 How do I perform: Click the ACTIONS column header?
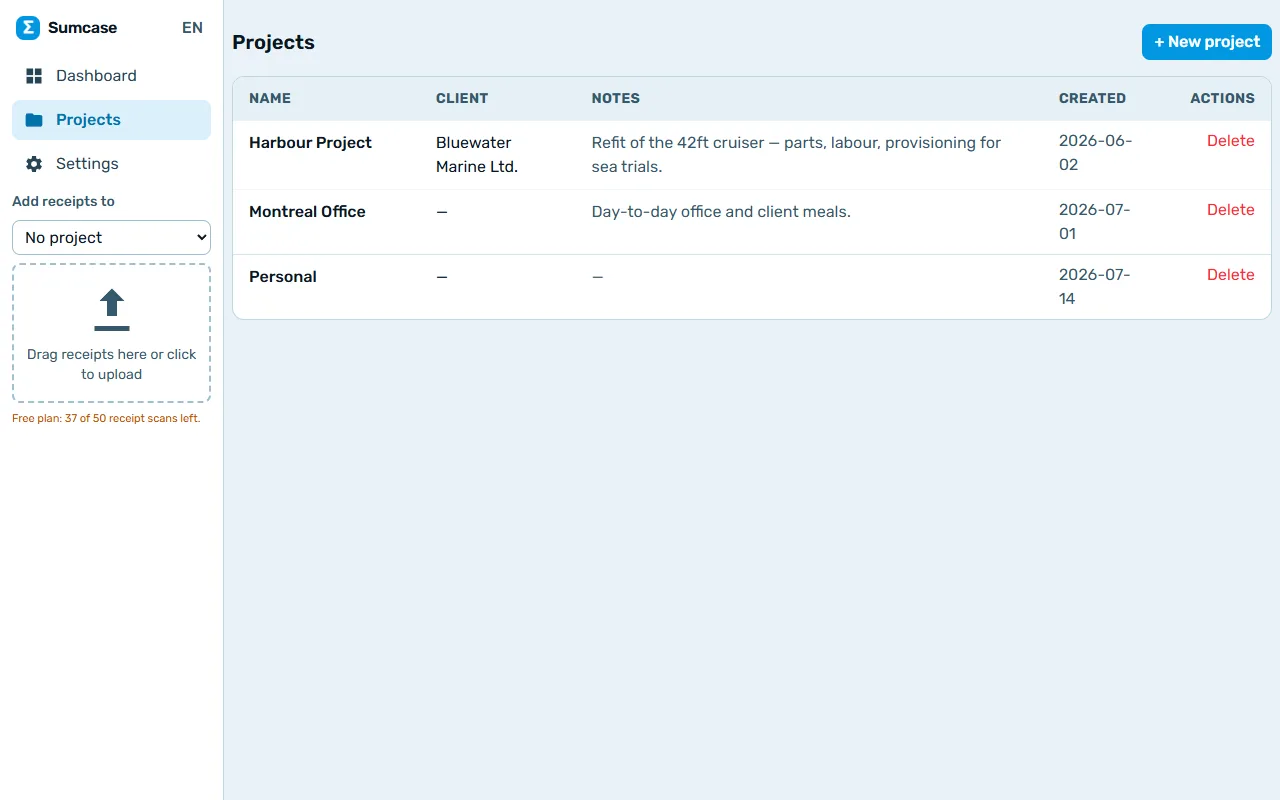coord(1222,99)
